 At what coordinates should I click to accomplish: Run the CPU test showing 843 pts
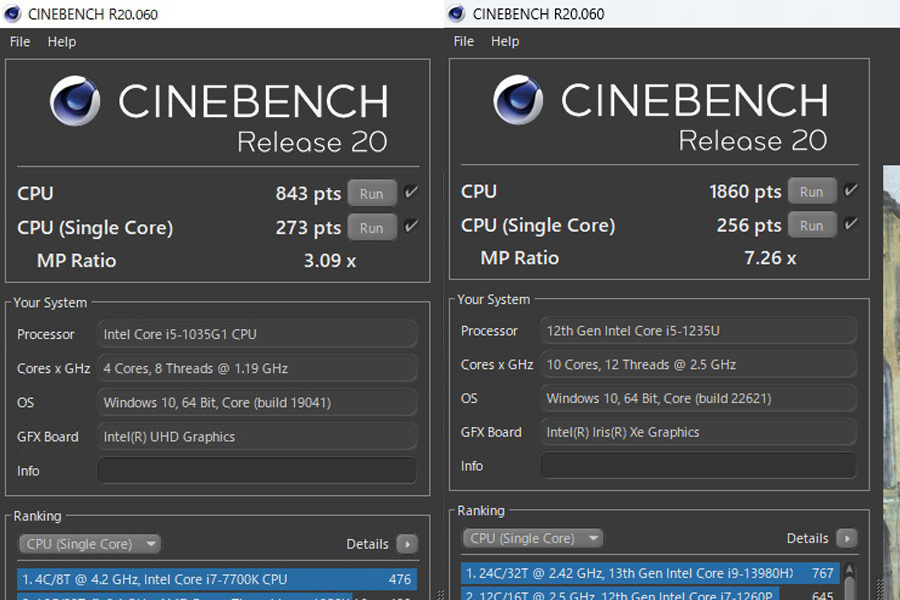[x=372, y=193]
